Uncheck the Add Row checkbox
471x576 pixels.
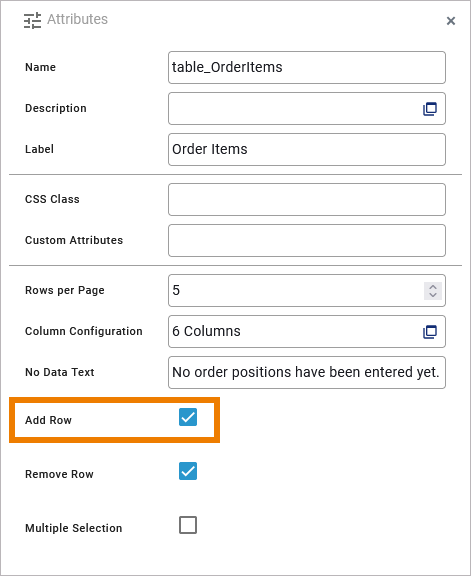tap(188, 417)
